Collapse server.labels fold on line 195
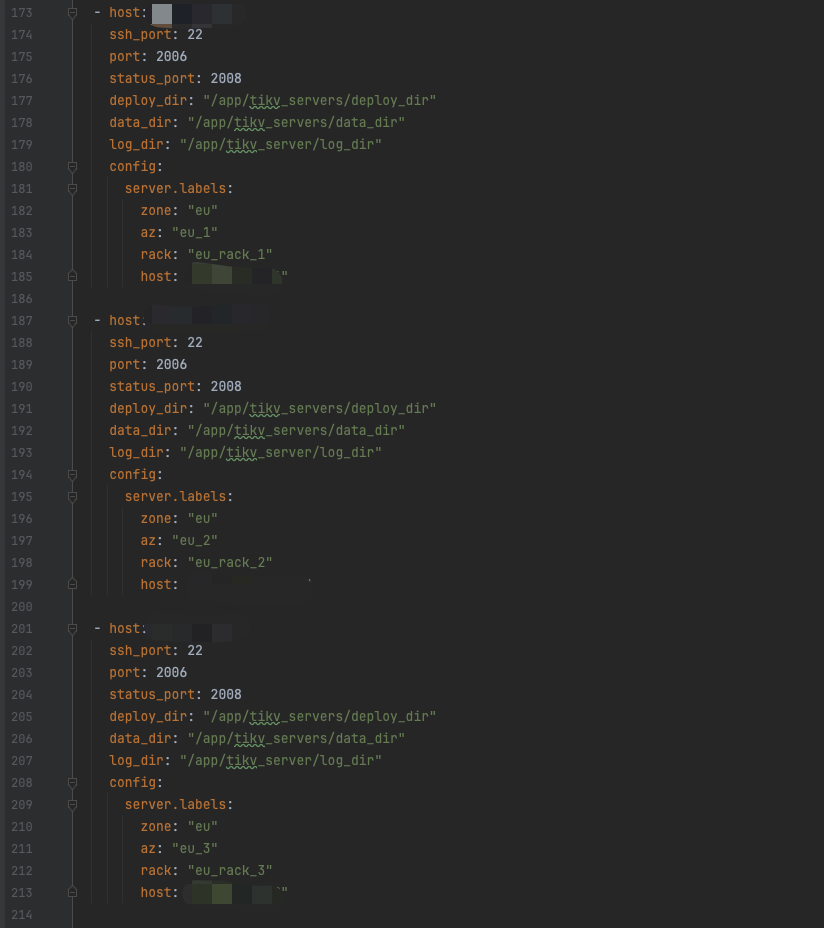This screenshot has width=824, height=928. pyautogui.click(x=72, y=497)
